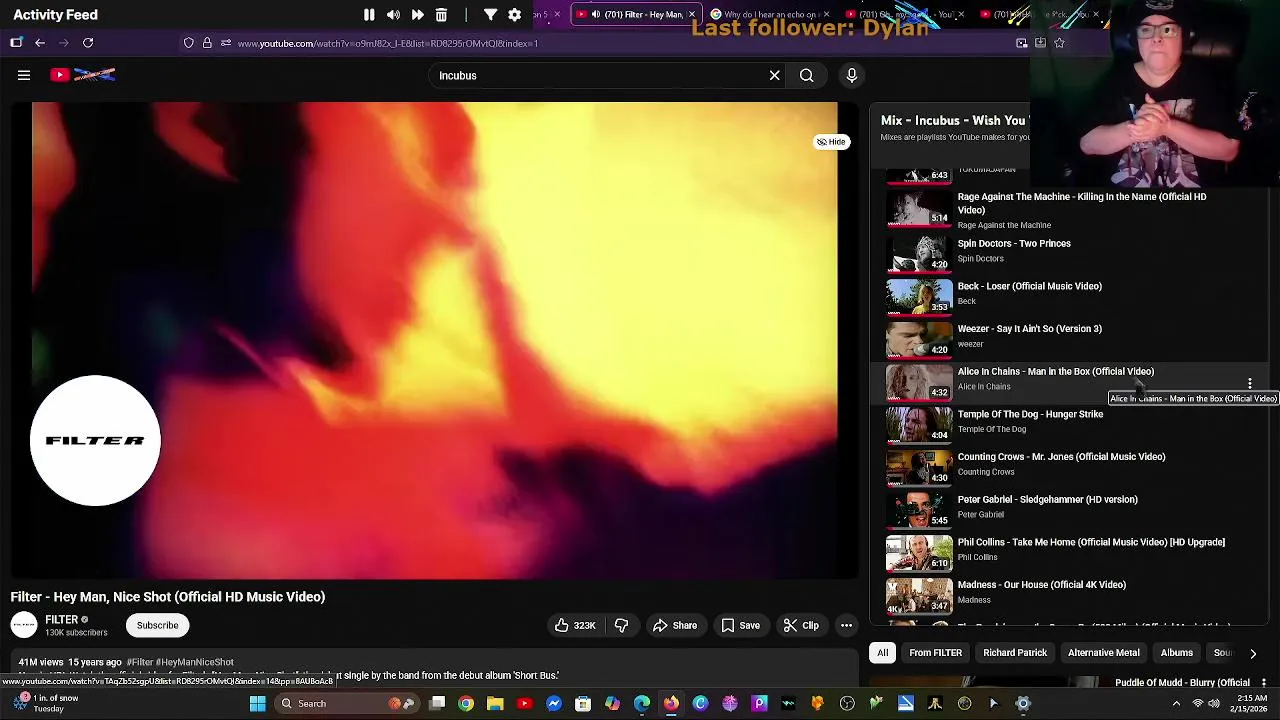Viewport: 1280px width, 720px height.
Task: Click the Beck - Loser thumbnail
Action: click(919, 296)
